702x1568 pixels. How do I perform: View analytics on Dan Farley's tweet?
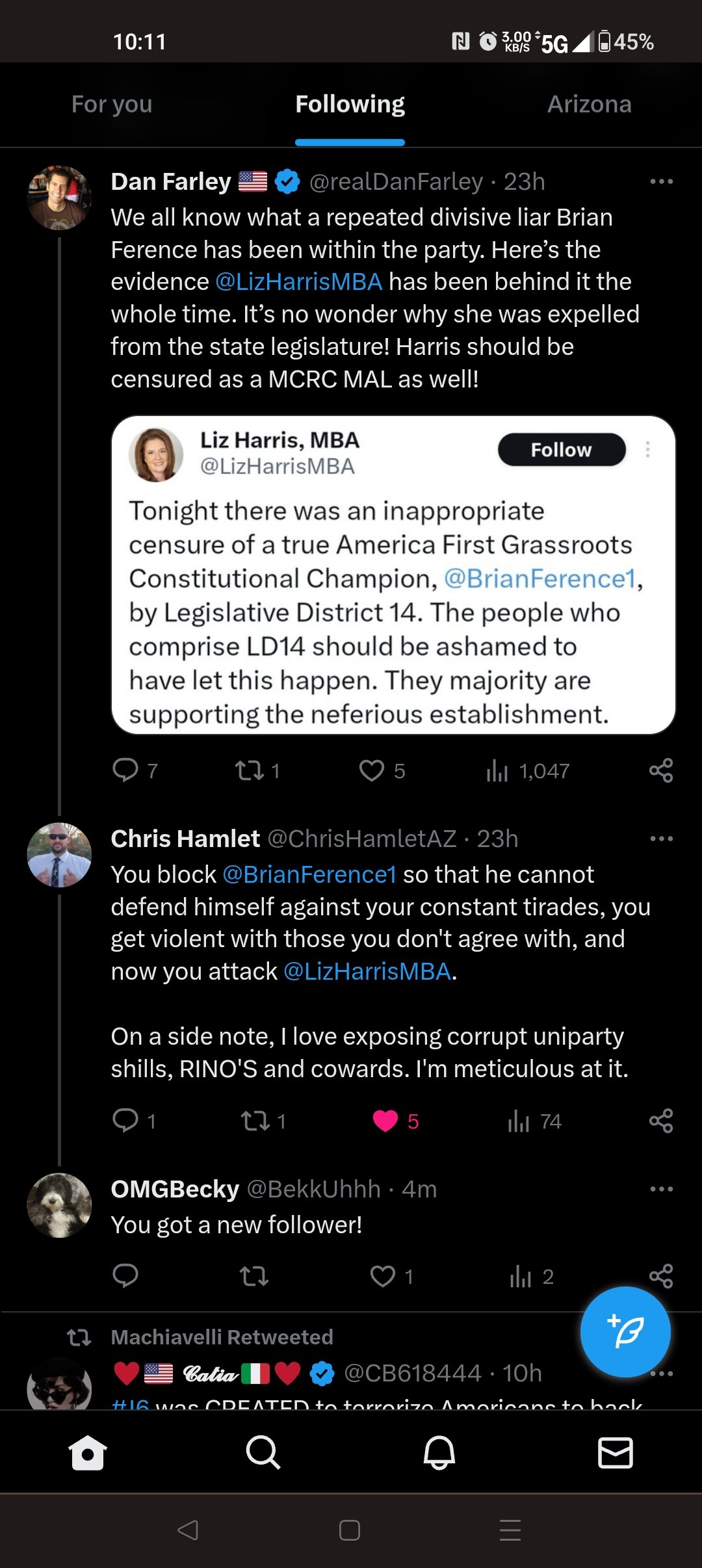click(497, 770)
